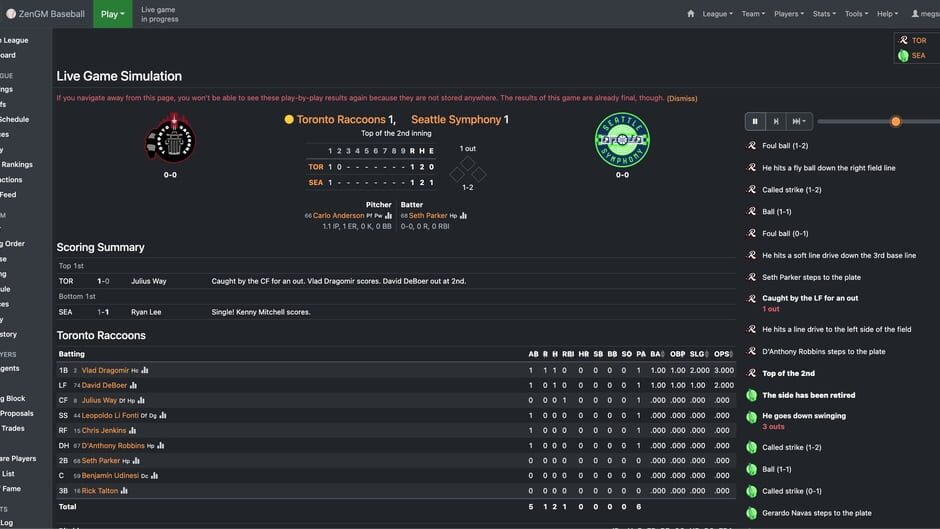Pause the live game simulation
The image size is (940, 529).
pyautogui.click(x=755, y=121)
